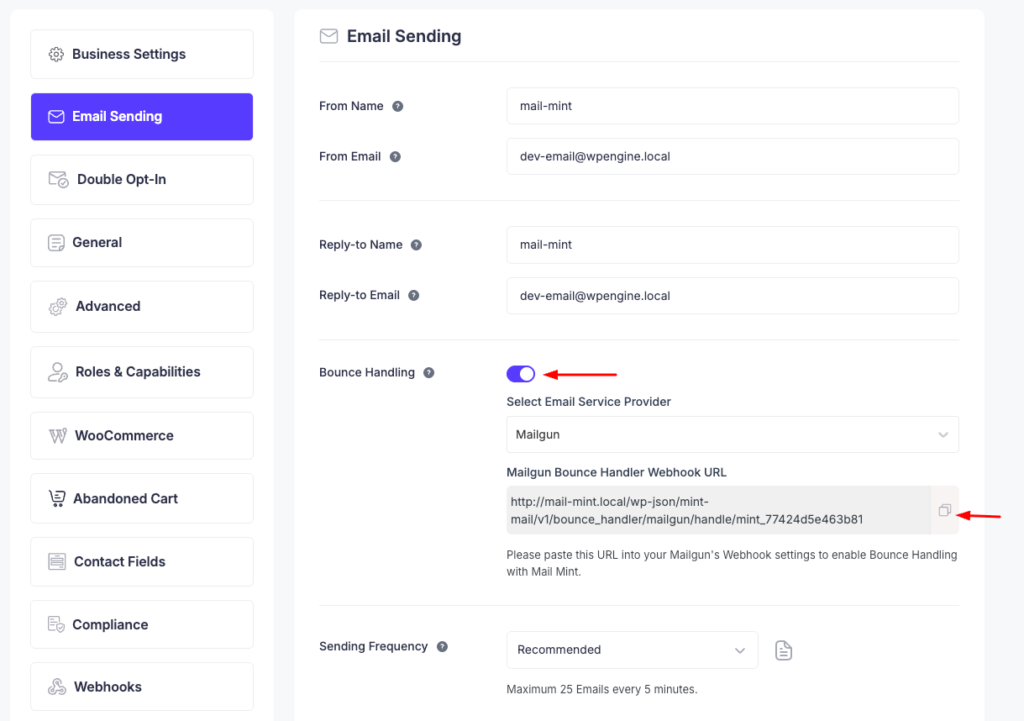Click the envelope icon beside Email Sending header

[x=328, y=35]
